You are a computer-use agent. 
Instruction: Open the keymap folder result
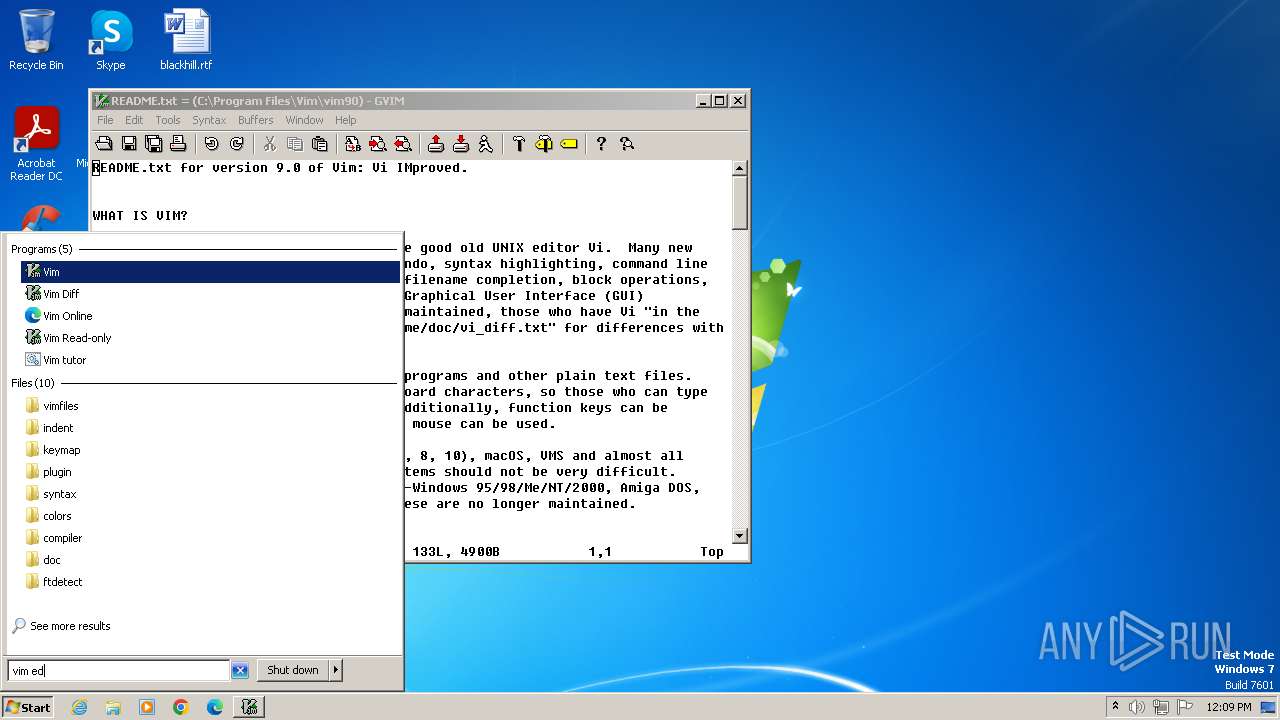(210, 450)
